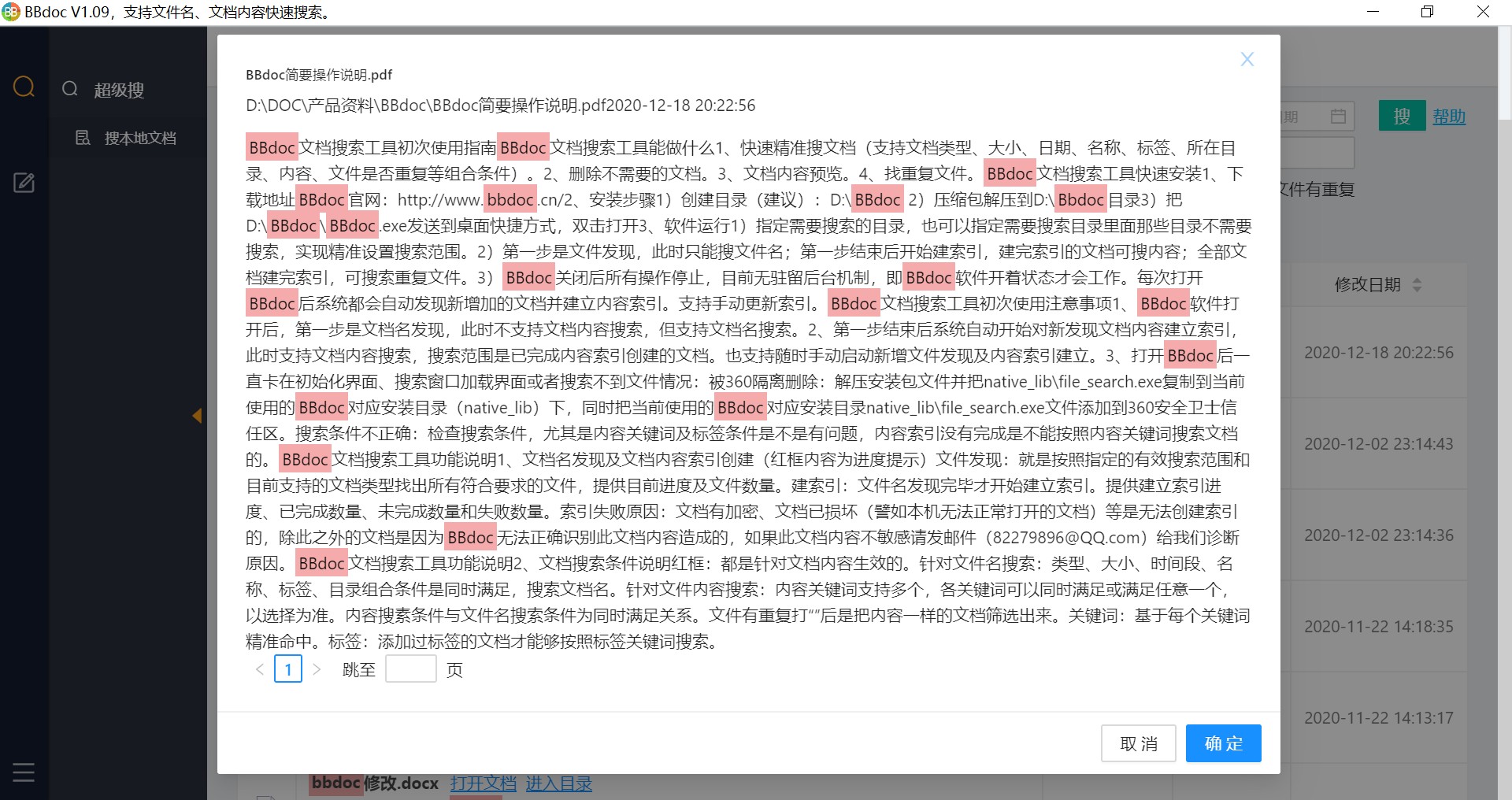Click the BBdoc app logo in title bar
Screen dimensions: 1512x800
11,12
